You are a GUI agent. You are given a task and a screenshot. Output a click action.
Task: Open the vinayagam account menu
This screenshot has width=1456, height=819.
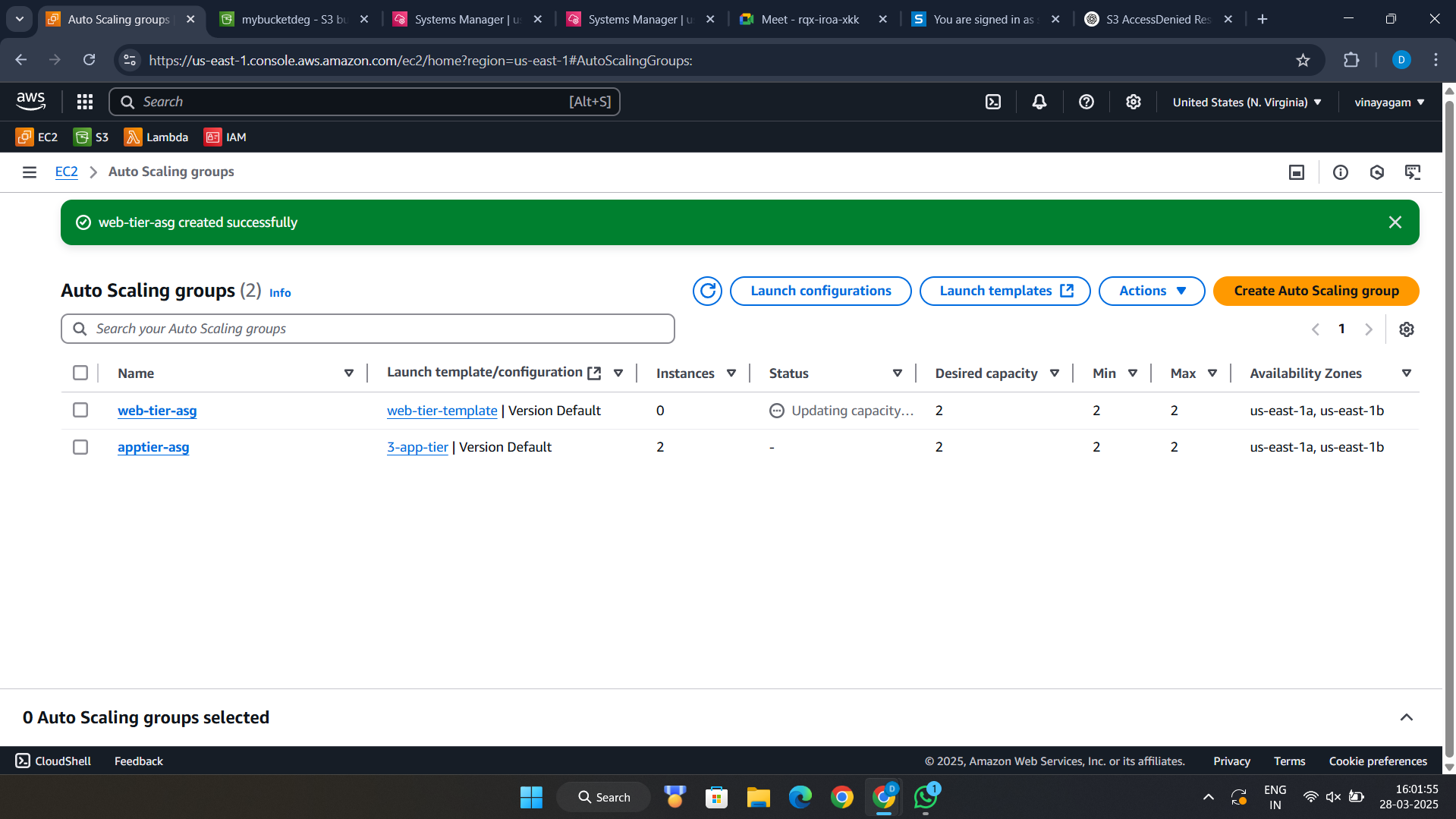pos(1389,102)
